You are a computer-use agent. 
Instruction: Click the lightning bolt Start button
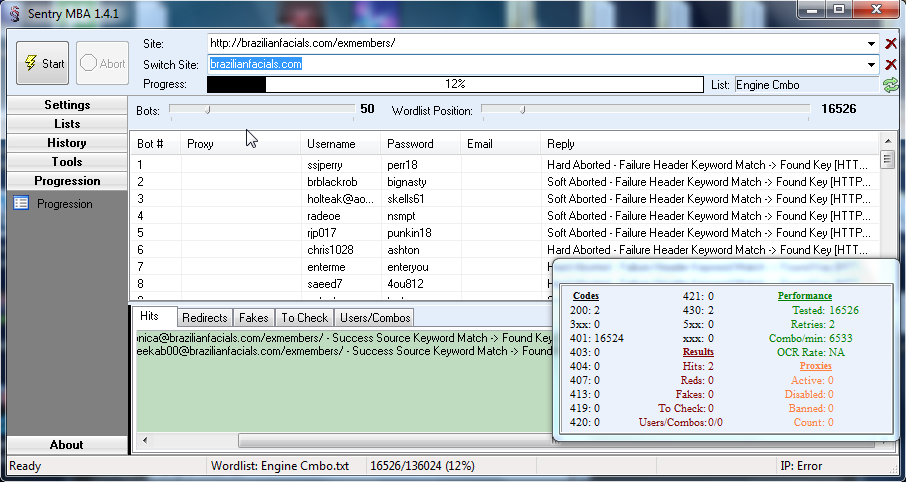42,64
